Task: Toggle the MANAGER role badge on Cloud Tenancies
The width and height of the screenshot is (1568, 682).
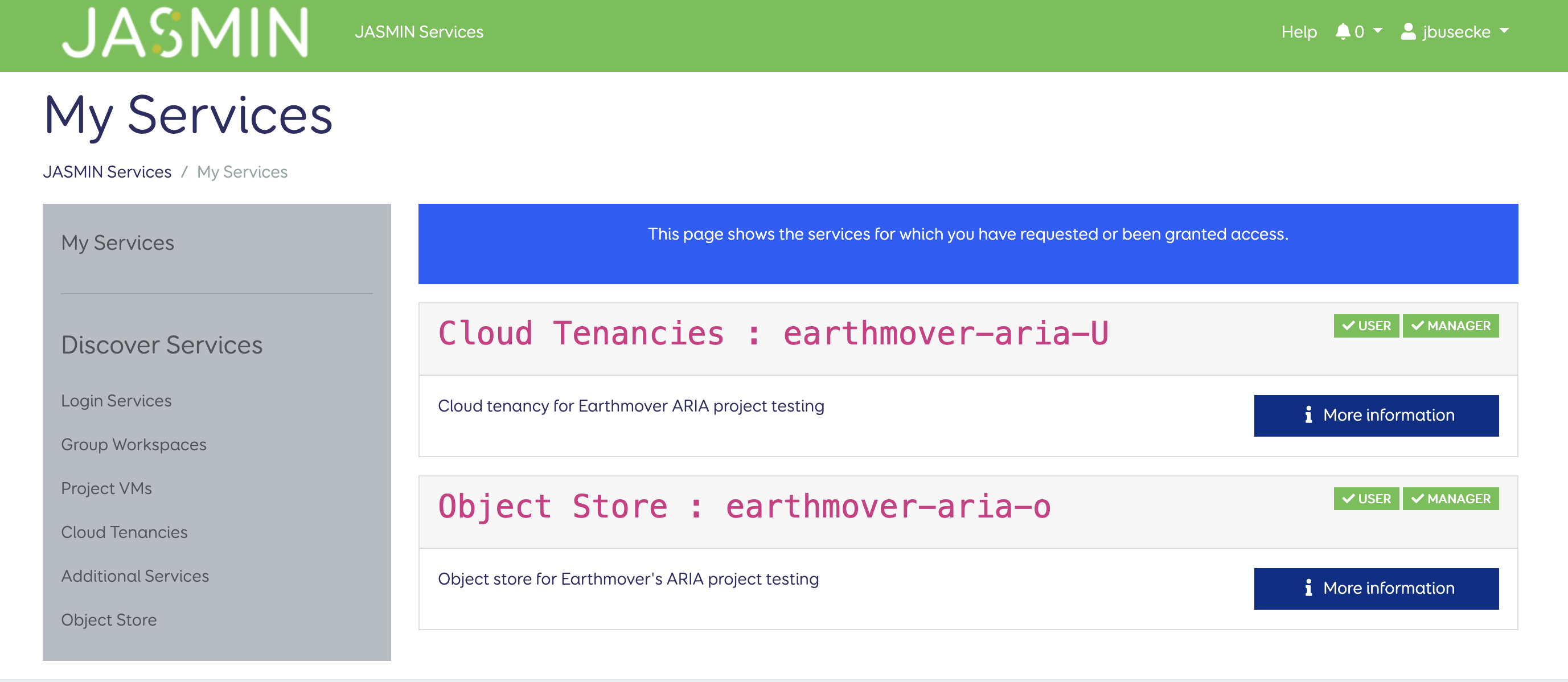Action: click(x=1451, y=326)
